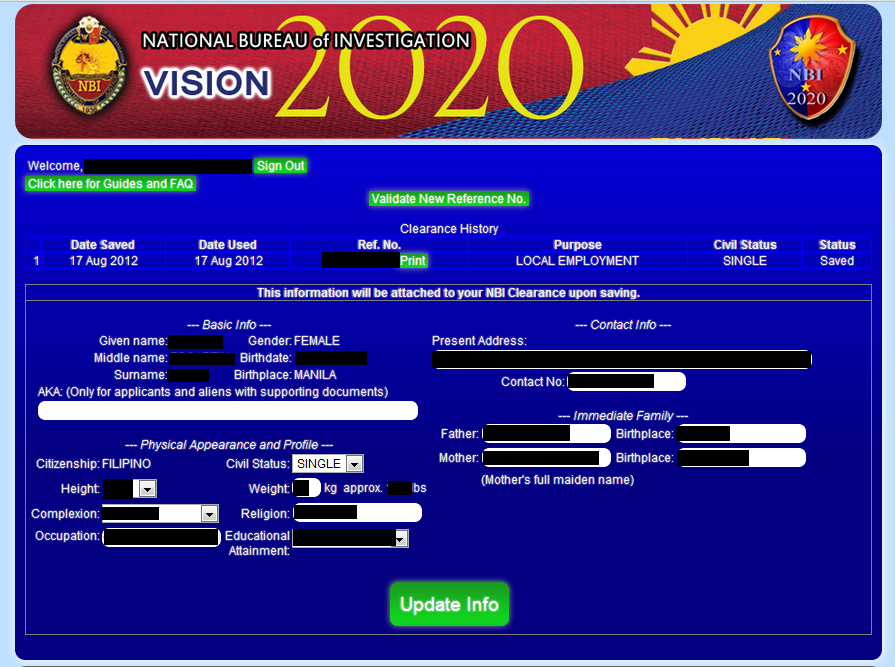Click Validate New Reference No.
Viewport: 895px width, 667px height.
tap(449, 198)
